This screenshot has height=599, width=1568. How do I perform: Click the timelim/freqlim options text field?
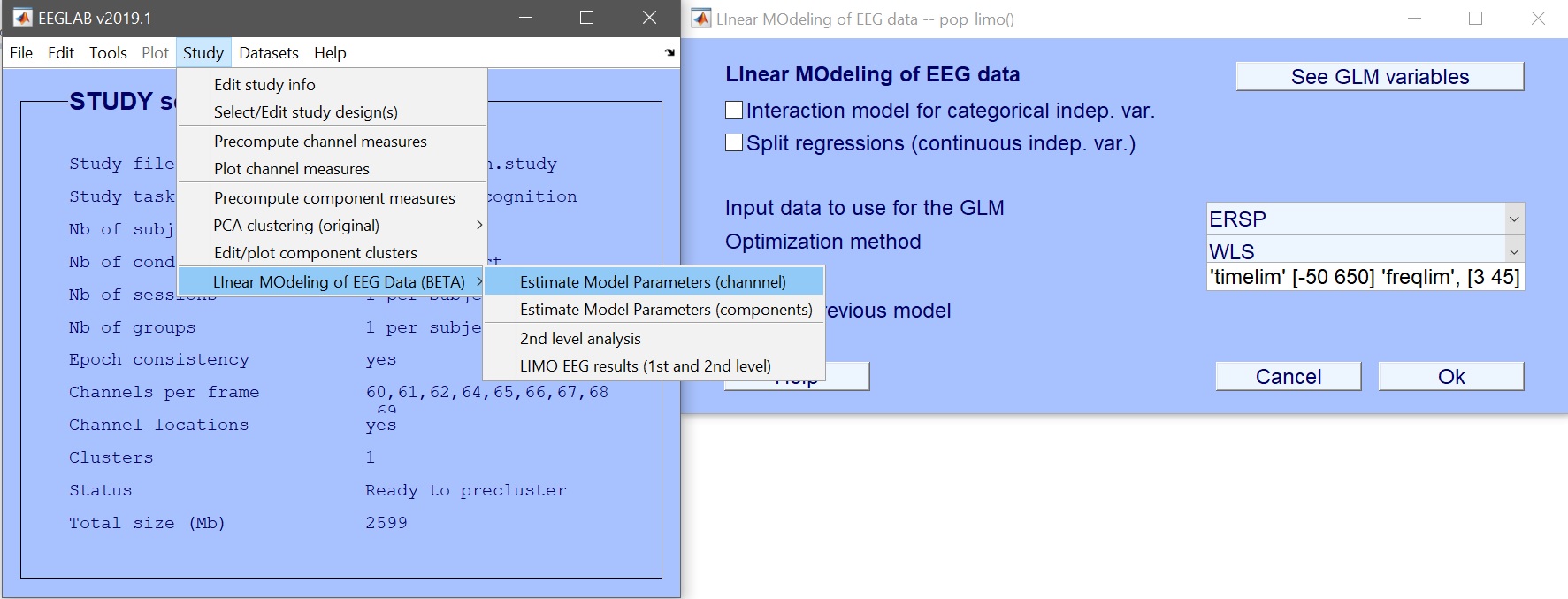(1365, 277)
